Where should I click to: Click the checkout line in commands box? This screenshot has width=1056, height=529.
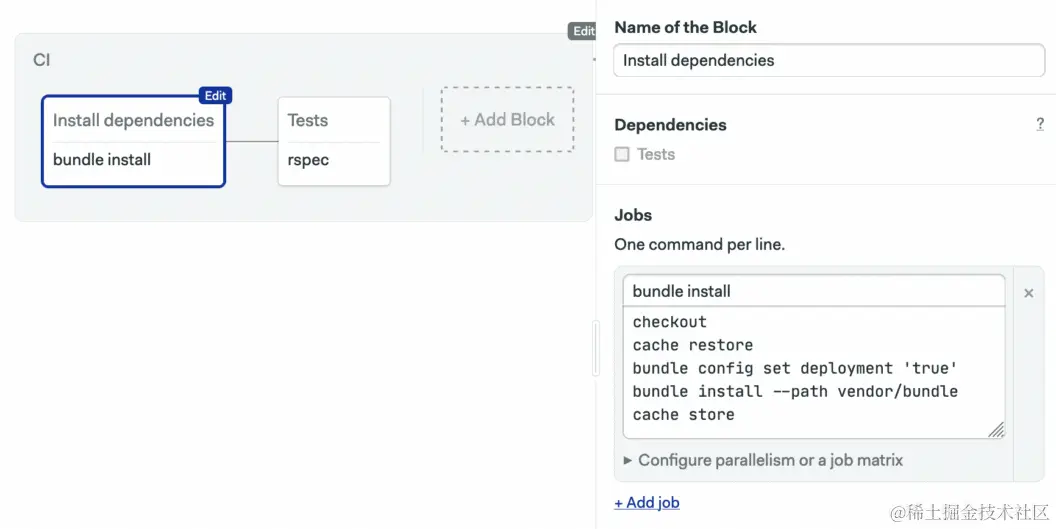(x=670, y=322)
